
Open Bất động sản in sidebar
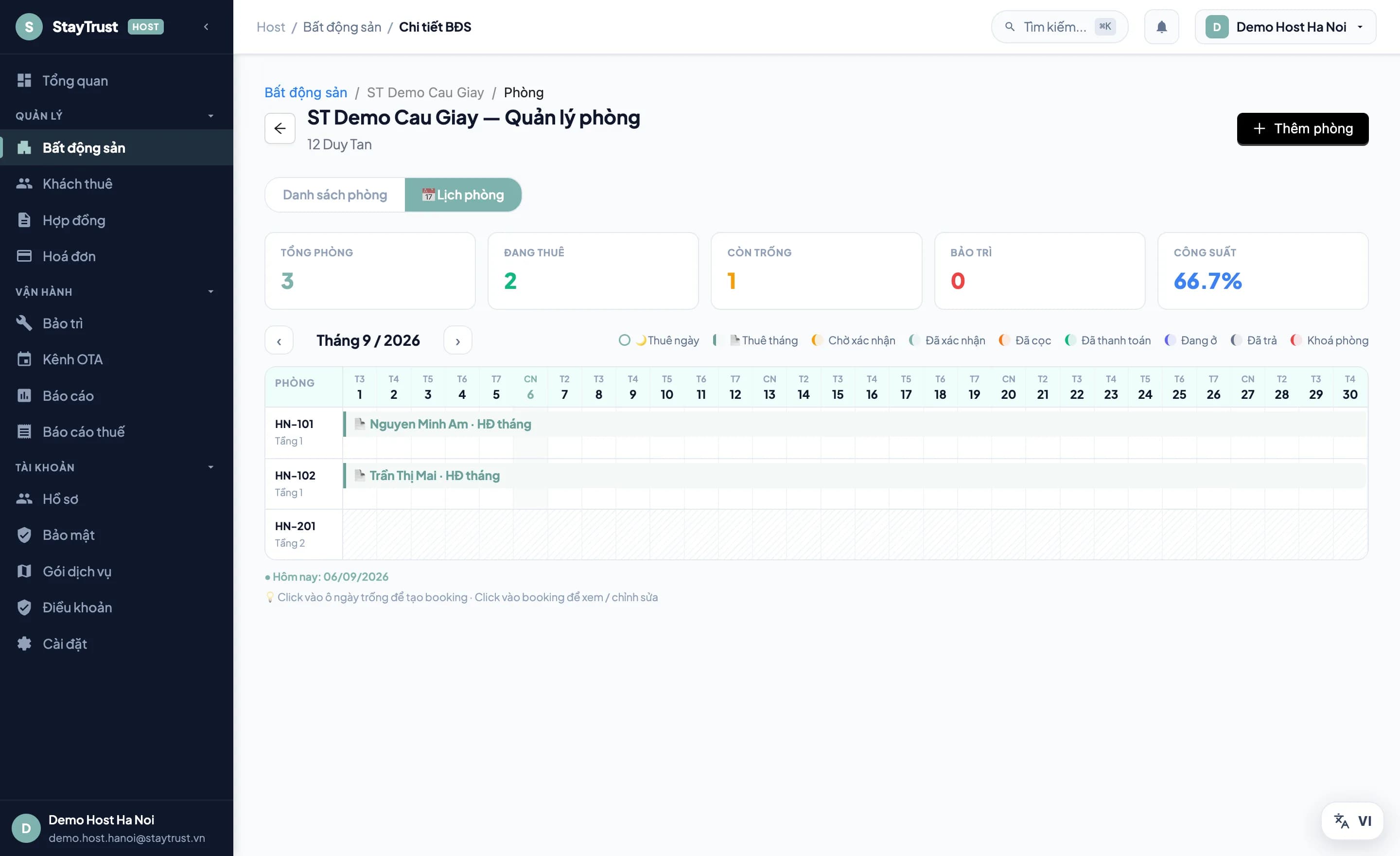(x=117, y=148)
